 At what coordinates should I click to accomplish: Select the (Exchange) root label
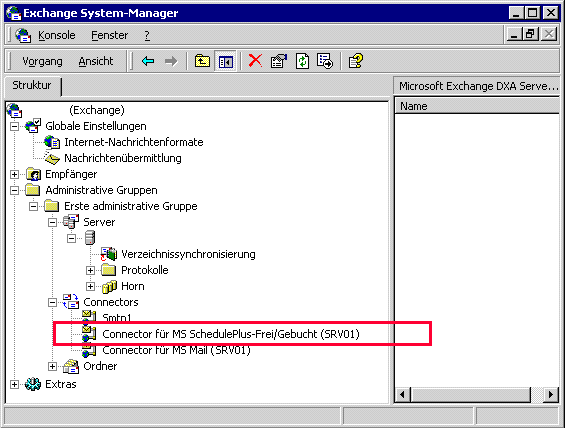tap(97, 110)
